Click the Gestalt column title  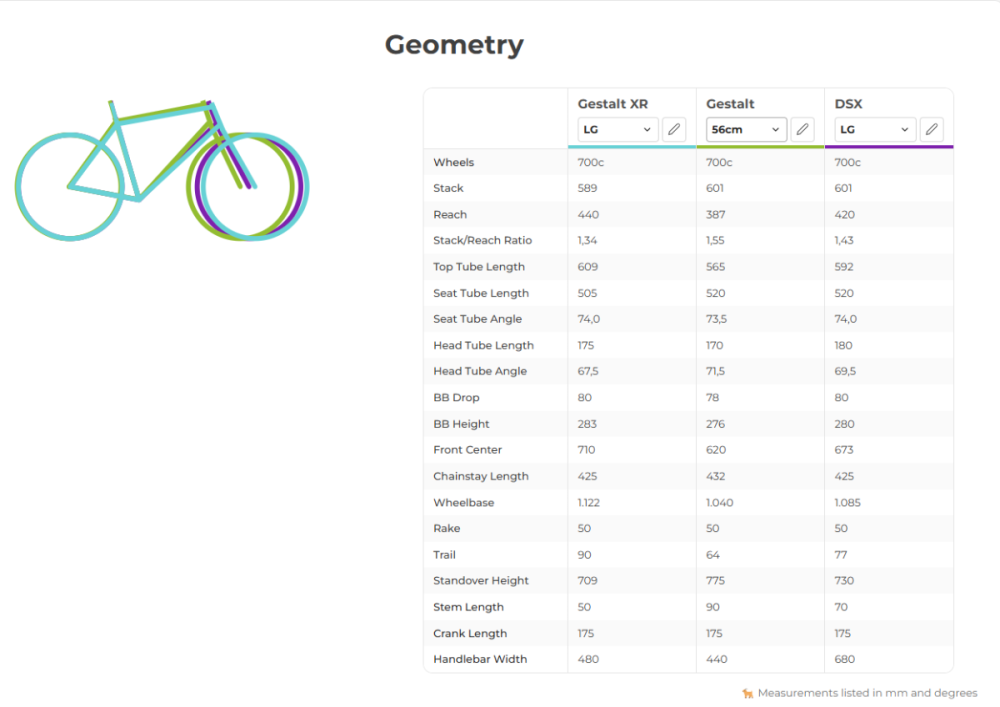coord(730,104)
